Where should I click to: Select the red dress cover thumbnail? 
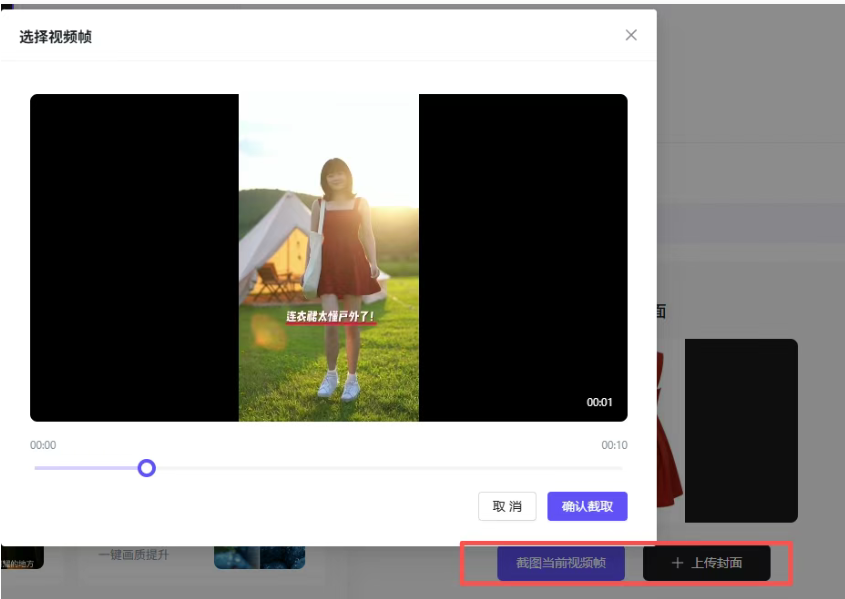[x=669, y=430]
